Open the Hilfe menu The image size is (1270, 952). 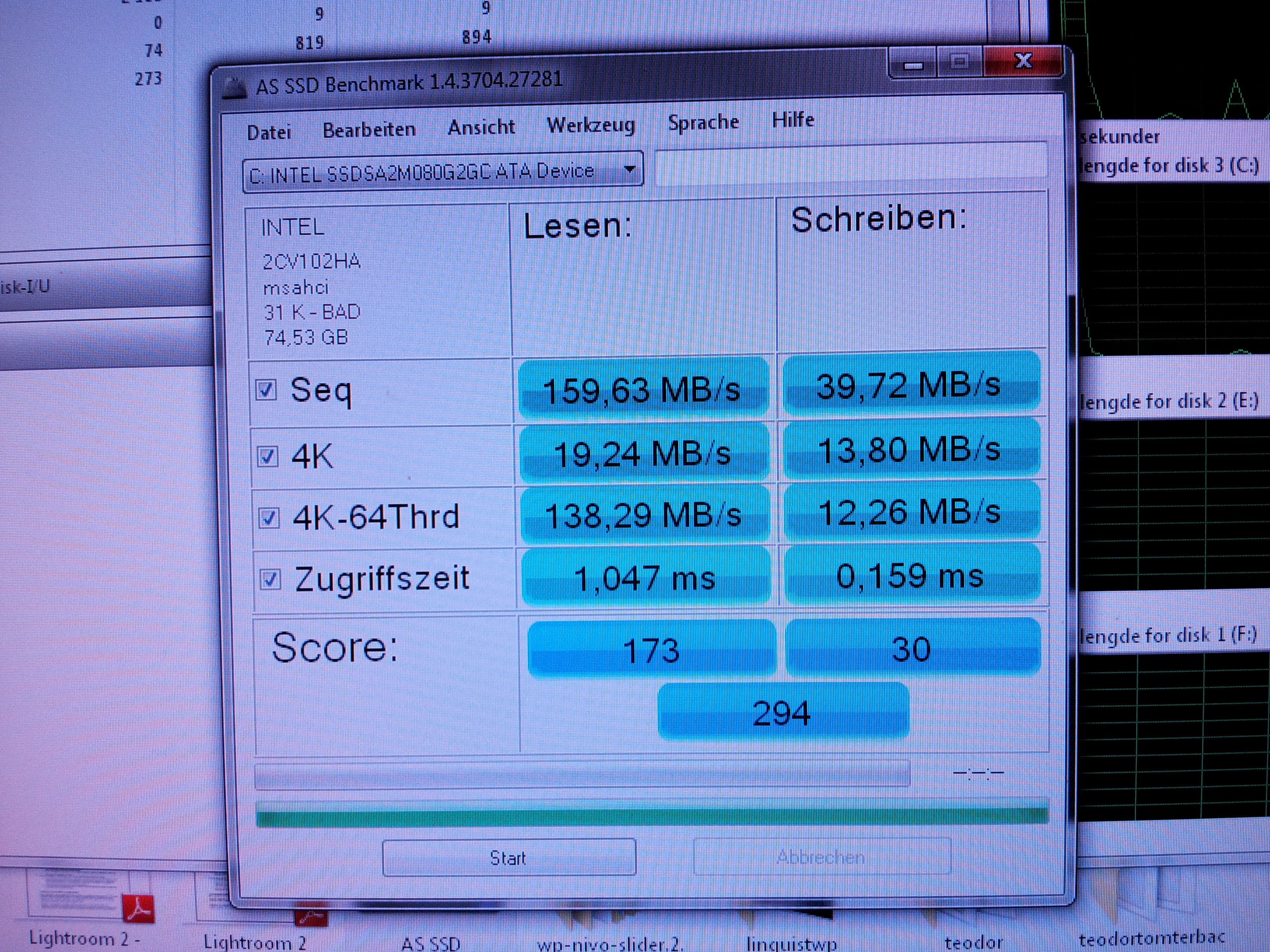click(793, 120)
